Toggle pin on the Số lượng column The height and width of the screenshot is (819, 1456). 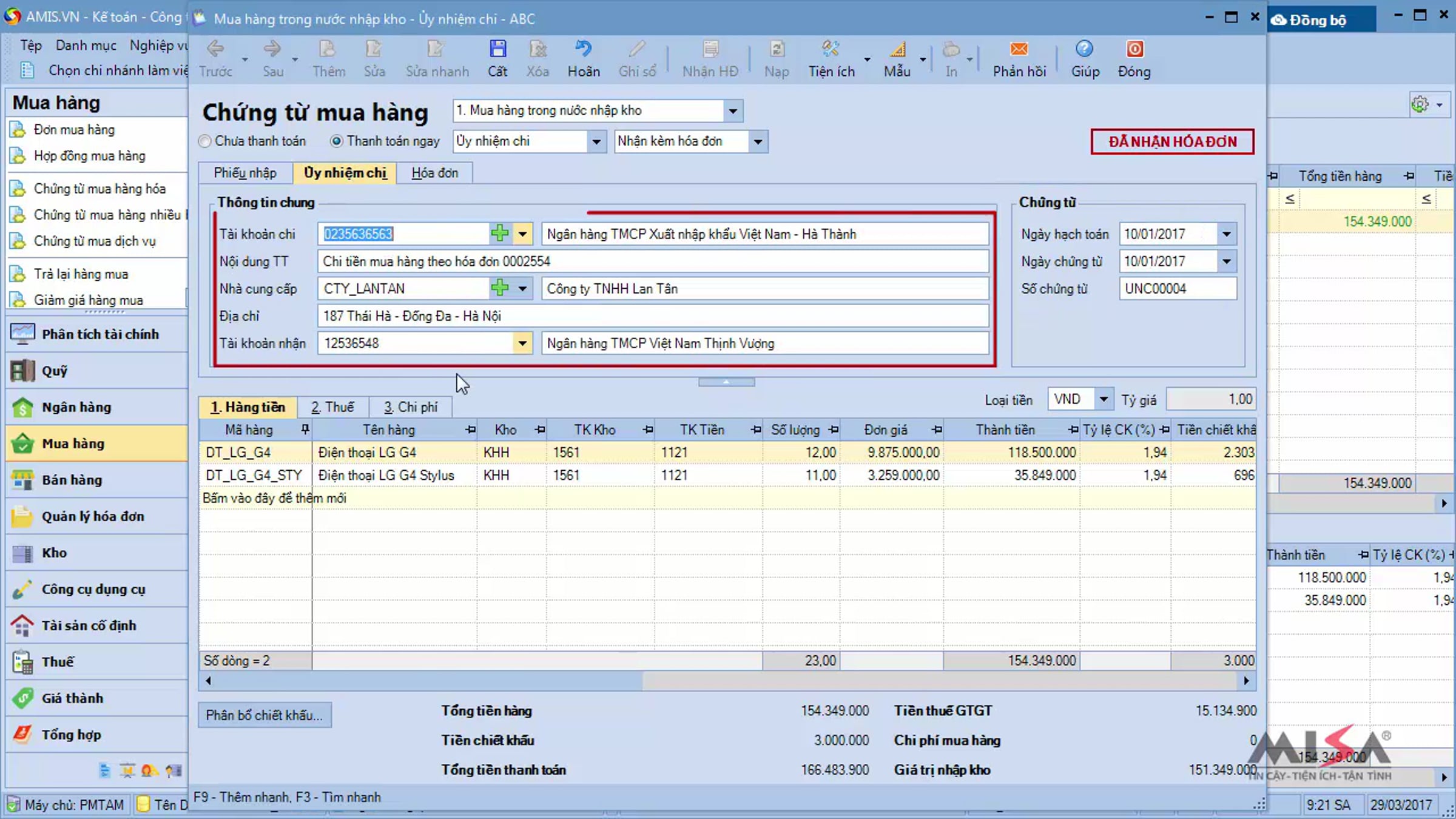(x=834, y=430)
